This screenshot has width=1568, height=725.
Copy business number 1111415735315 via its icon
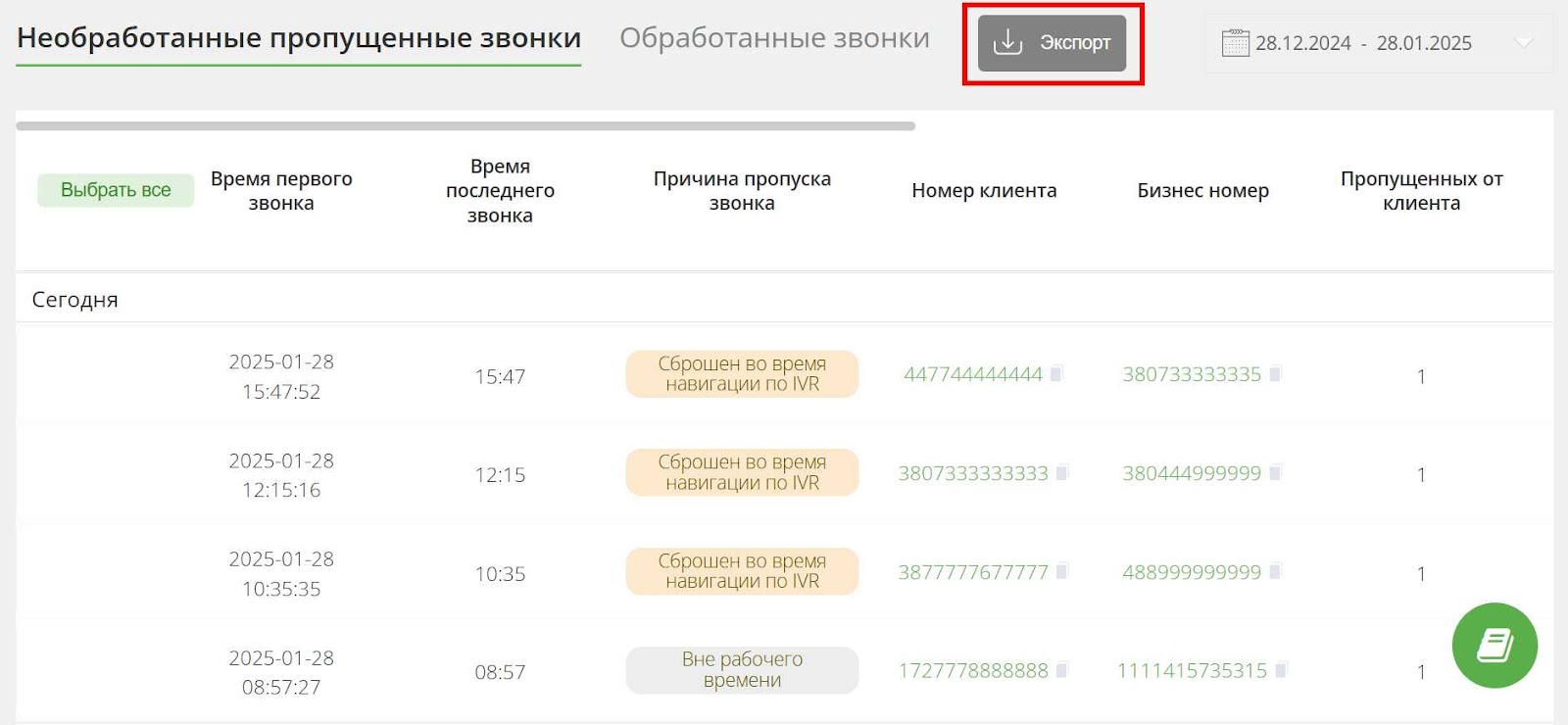[1281, 670]
